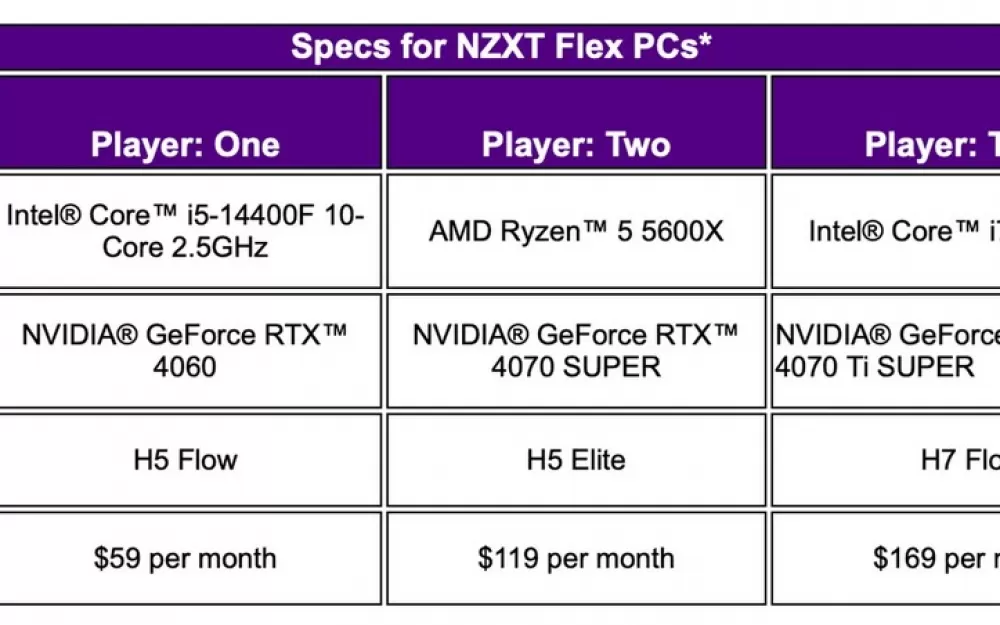Click the $119 per month price
The image size is (1000, 625).
(576, 558)
